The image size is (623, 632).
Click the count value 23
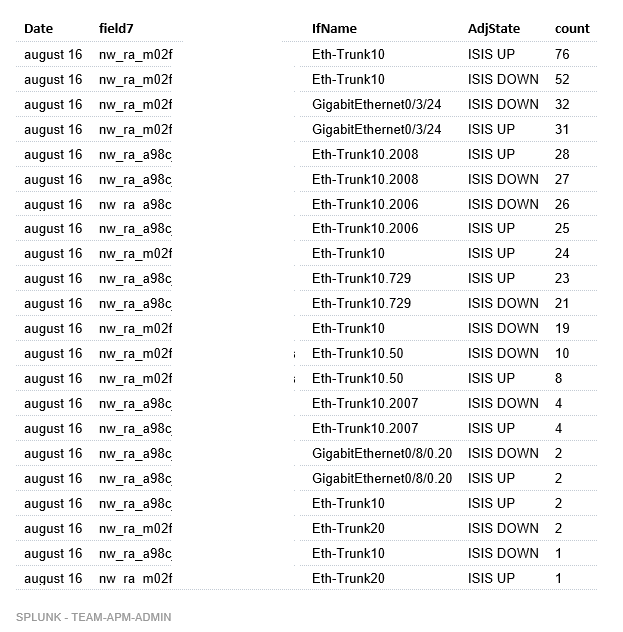coord(562,279)
